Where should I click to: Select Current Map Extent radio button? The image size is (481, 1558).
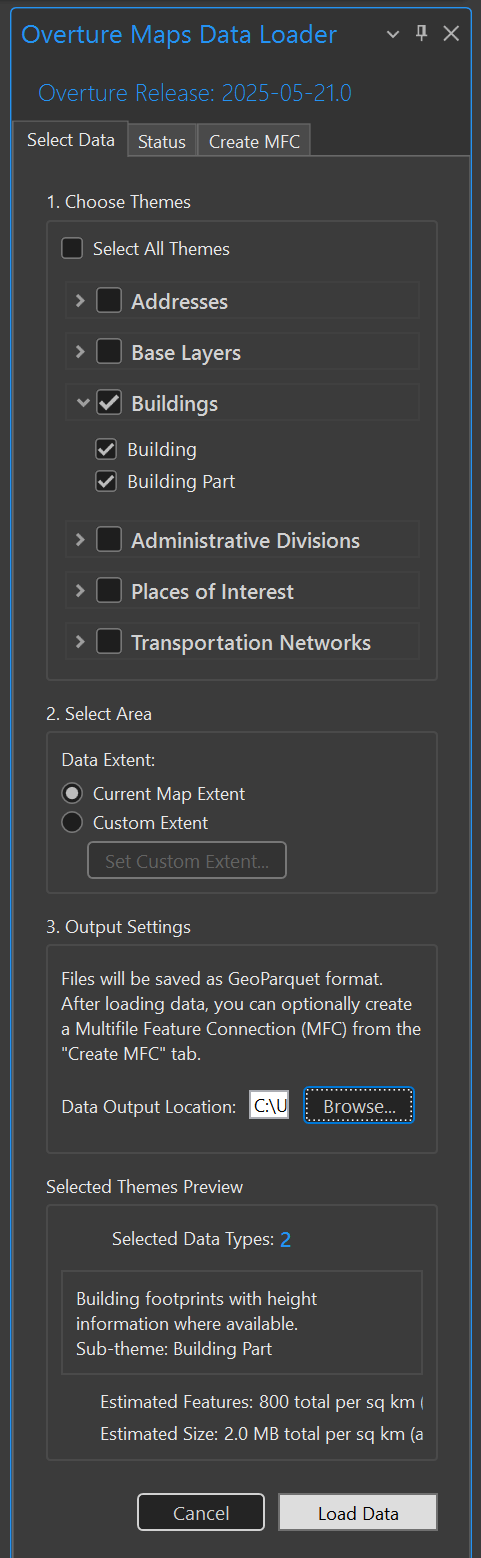click(x=72, y=793)
